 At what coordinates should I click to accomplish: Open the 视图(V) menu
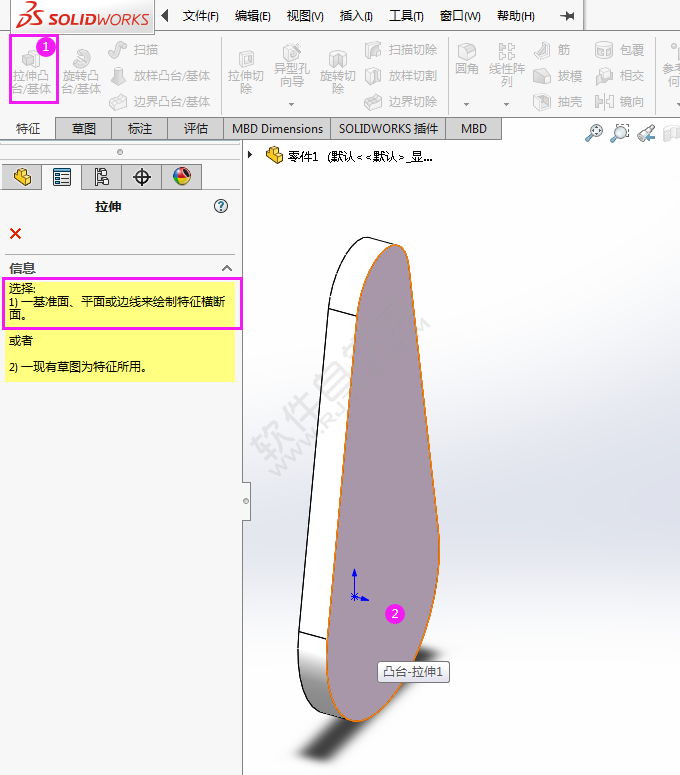305,16
